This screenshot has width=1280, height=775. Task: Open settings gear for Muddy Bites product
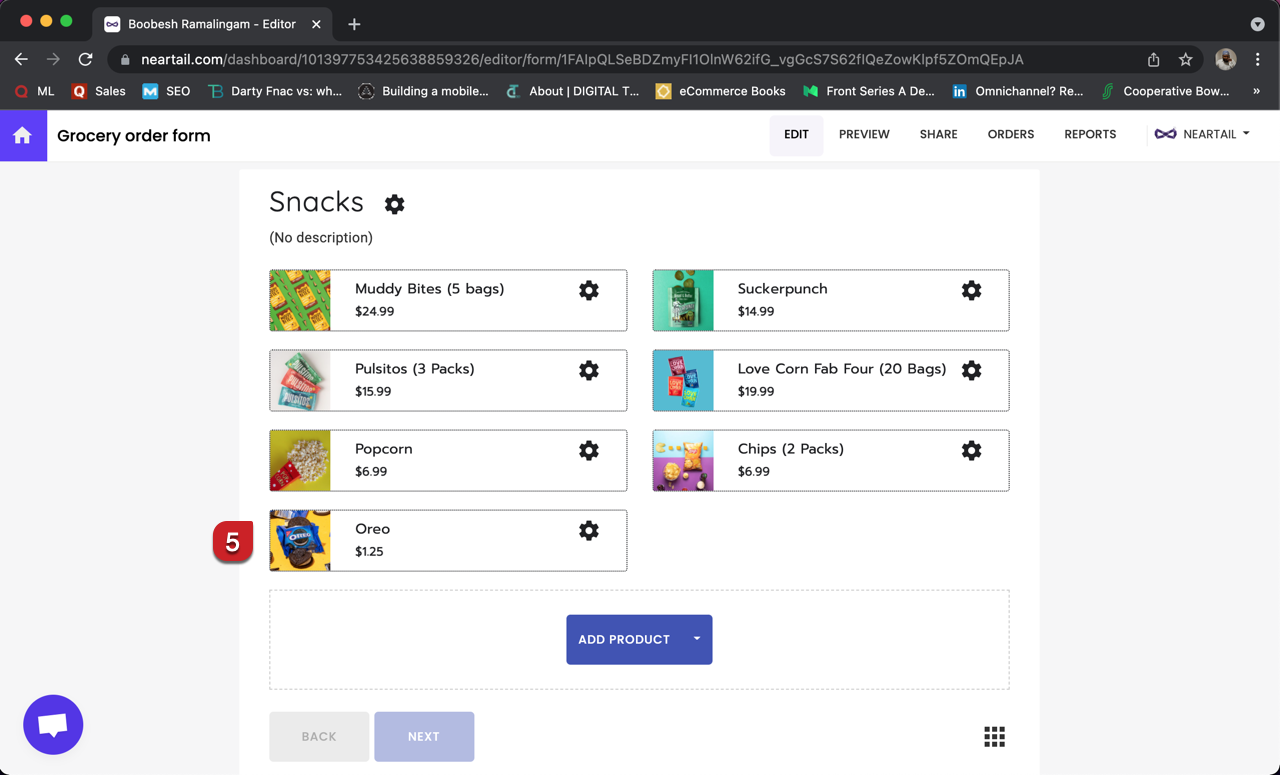pyautogui.click(x=588, y=290)
